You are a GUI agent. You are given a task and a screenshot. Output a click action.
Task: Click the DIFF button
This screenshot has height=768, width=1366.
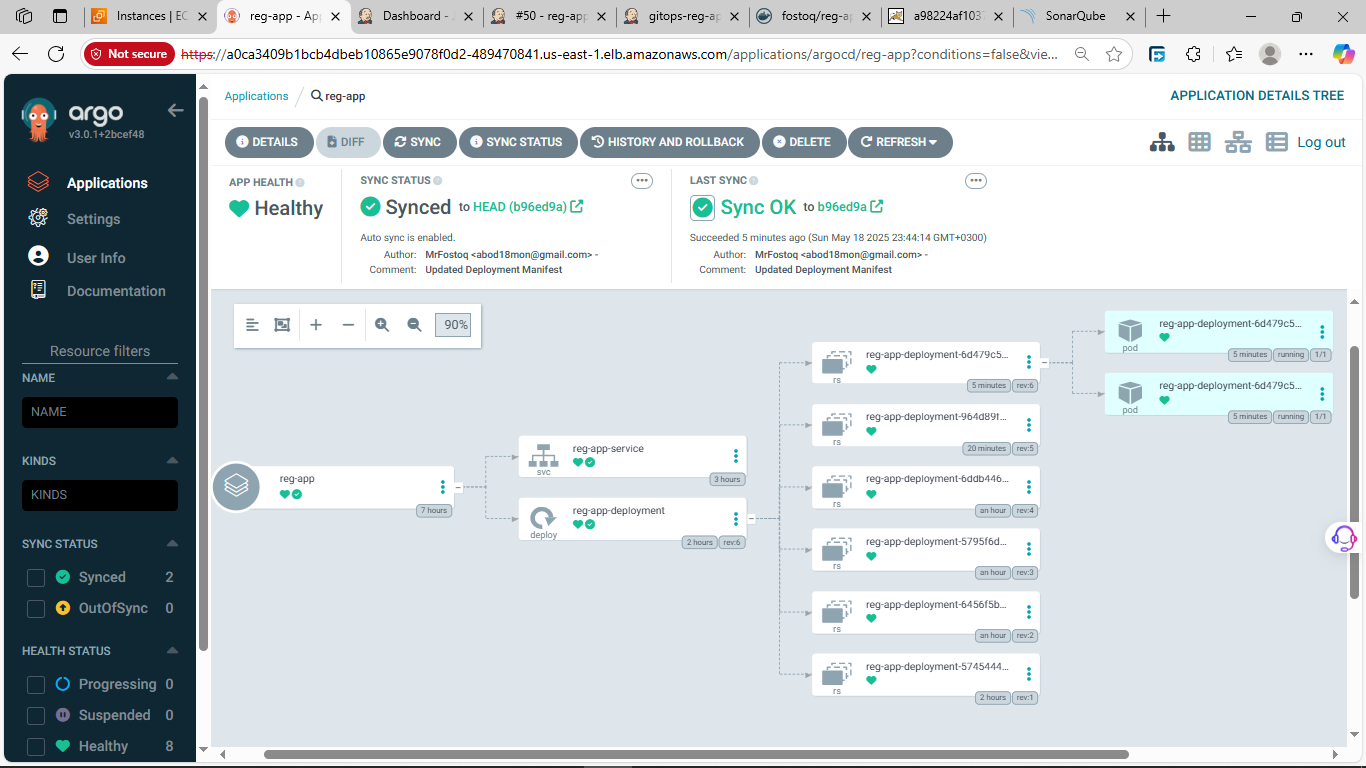[348, 142]
